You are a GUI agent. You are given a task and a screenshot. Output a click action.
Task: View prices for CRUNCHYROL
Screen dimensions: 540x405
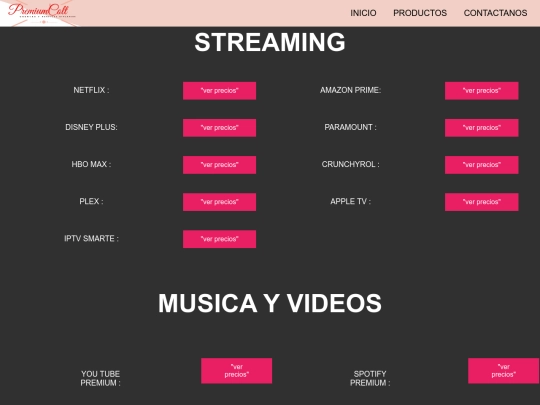pos(481,165)
